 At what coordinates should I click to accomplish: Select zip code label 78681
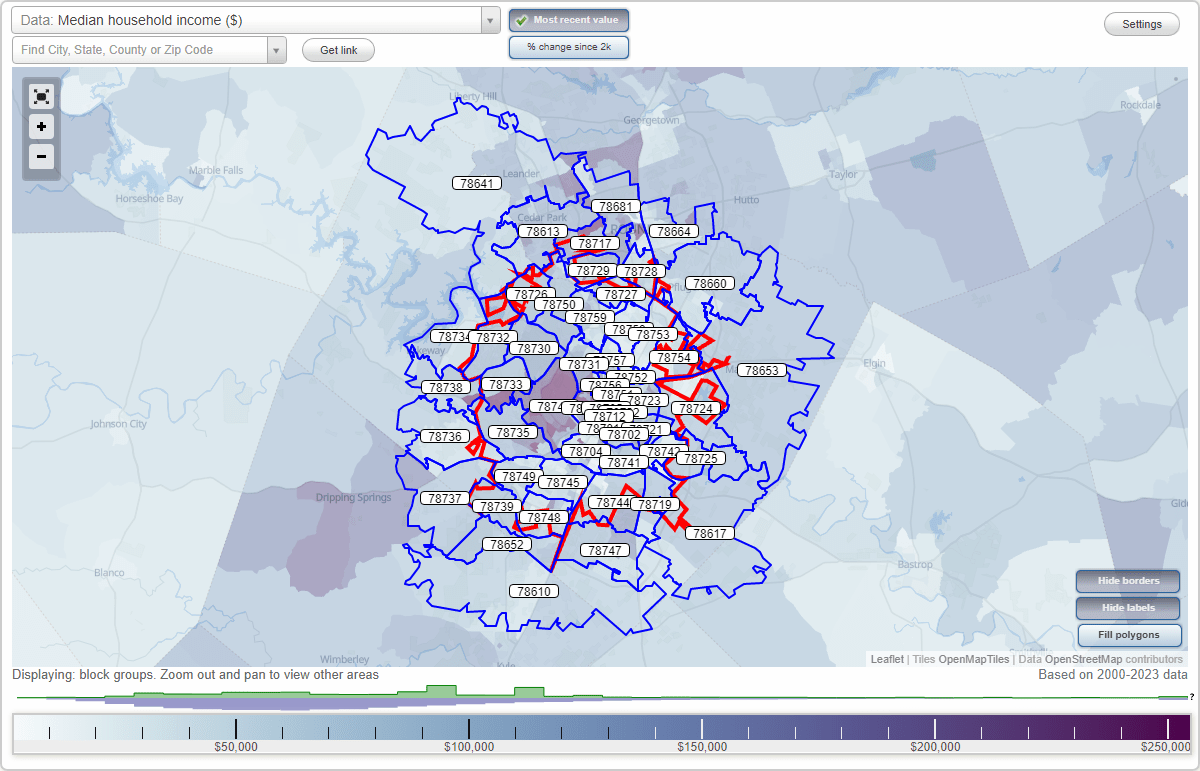pyautogui.click(x=615, y=206)
